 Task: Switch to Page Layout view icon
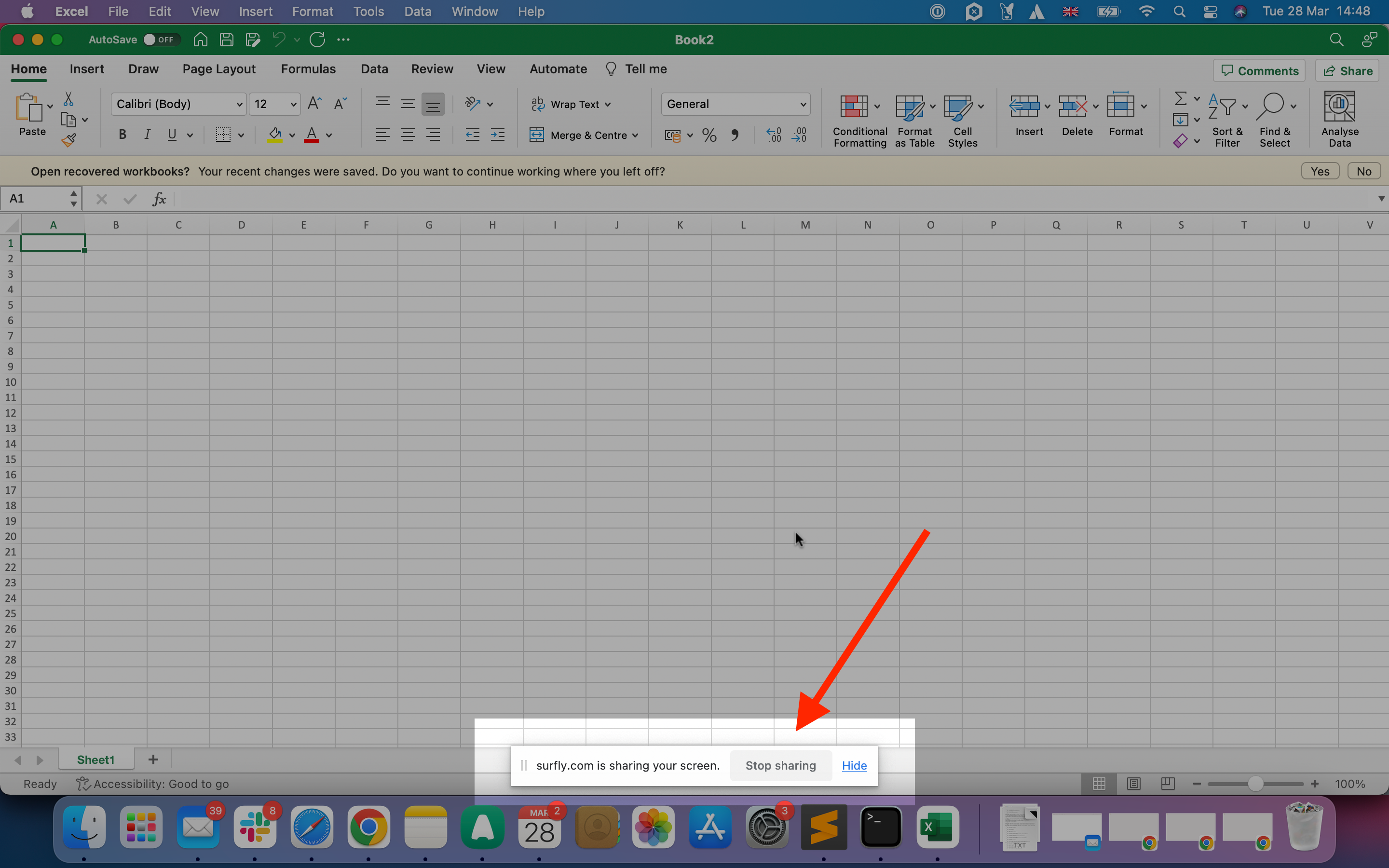1133,784
